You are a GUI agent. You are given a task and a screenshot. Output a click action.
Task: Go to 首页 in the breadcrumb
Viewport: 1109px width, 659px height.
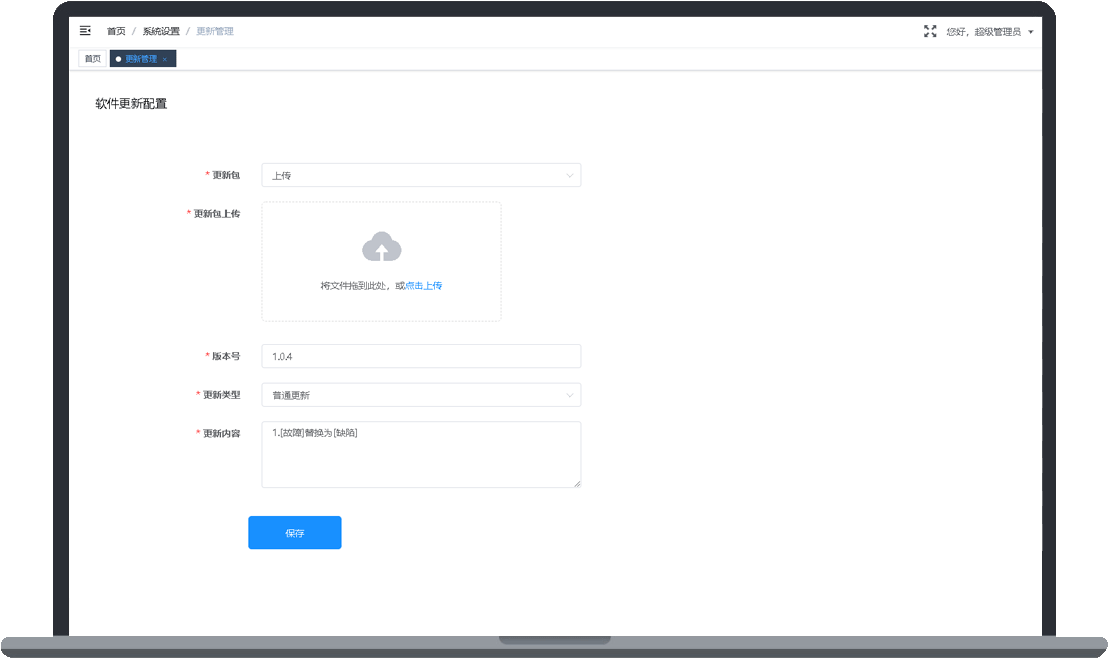point(116,31)
